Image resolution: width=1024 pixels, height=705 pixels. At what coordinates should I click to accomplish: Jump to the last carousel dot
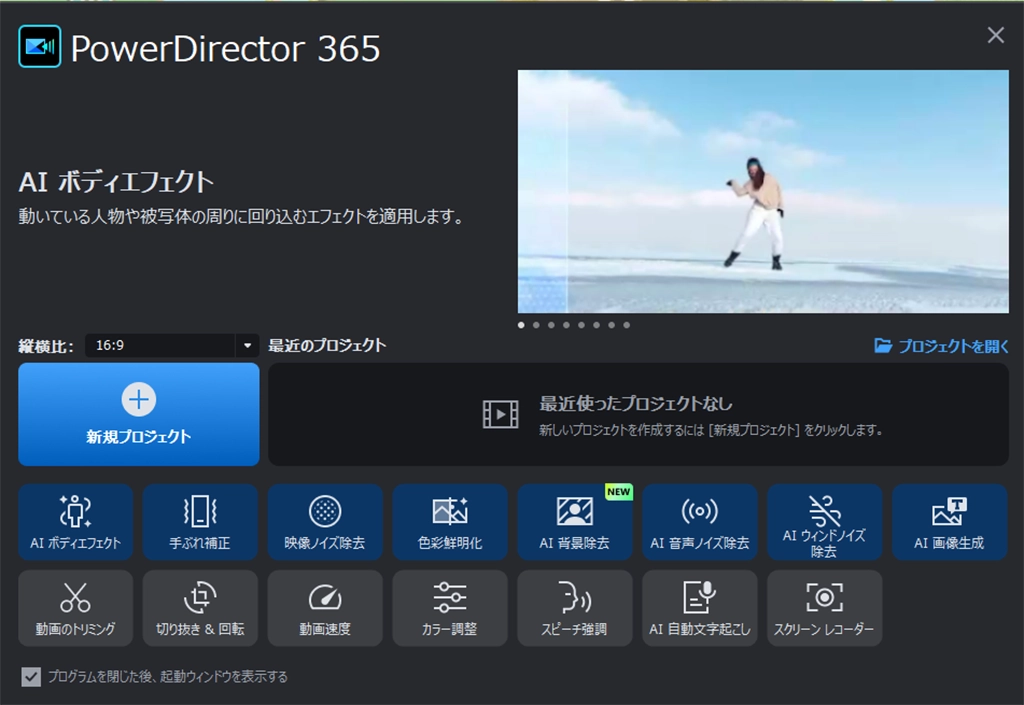coord(626,325)
